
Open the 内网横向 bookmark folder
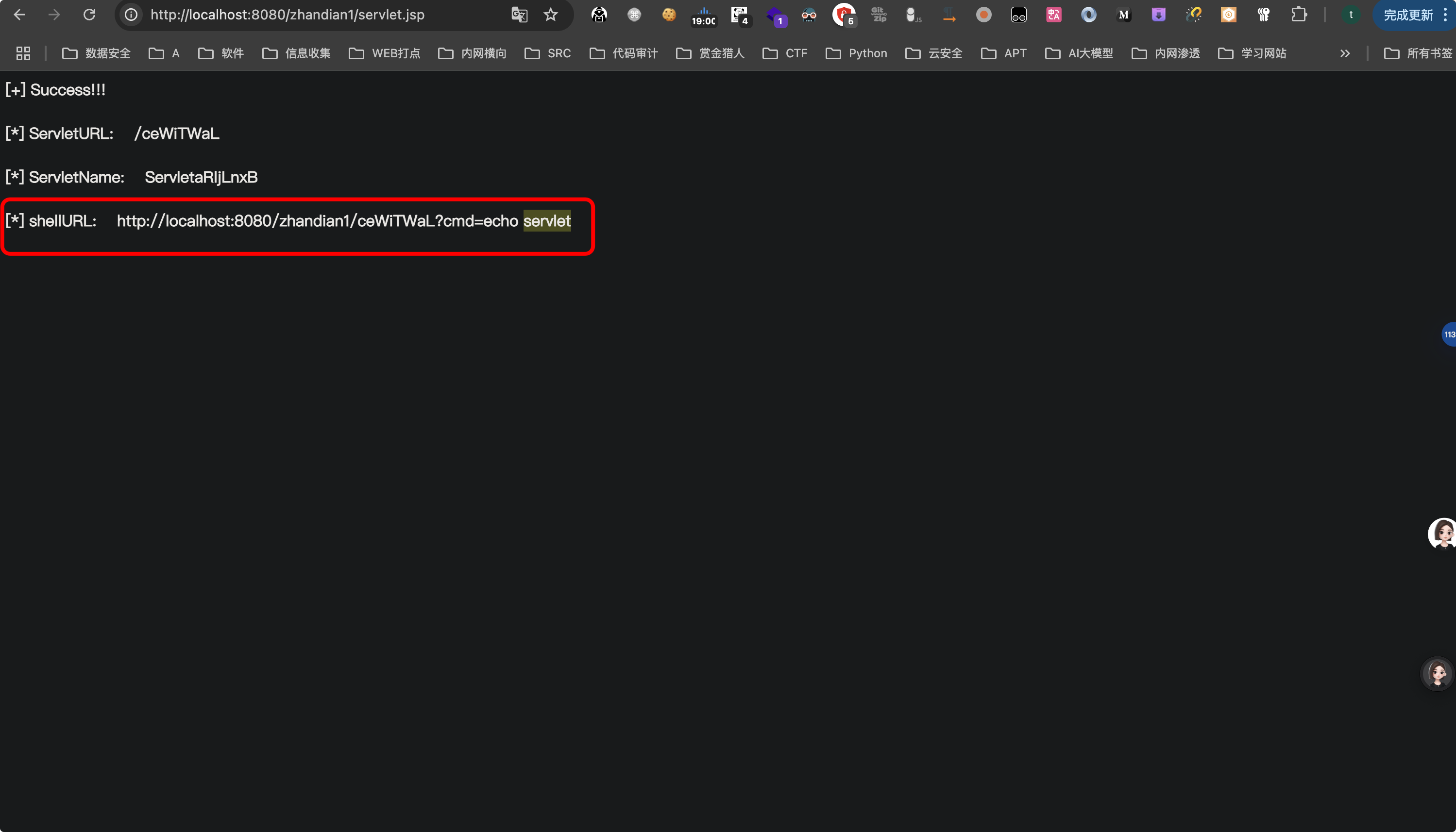point(472,53)
